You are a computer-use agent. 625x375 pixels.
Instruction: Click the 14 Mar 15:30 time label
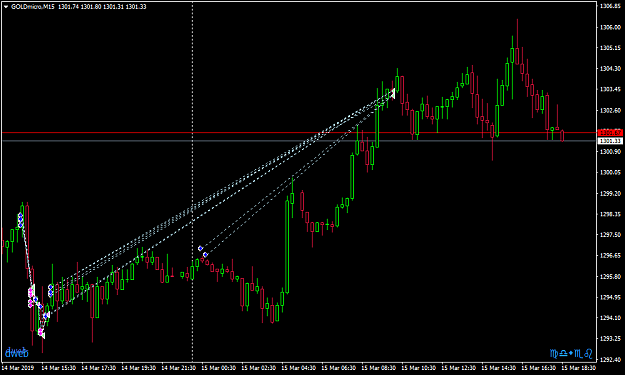tap(59, 368)
